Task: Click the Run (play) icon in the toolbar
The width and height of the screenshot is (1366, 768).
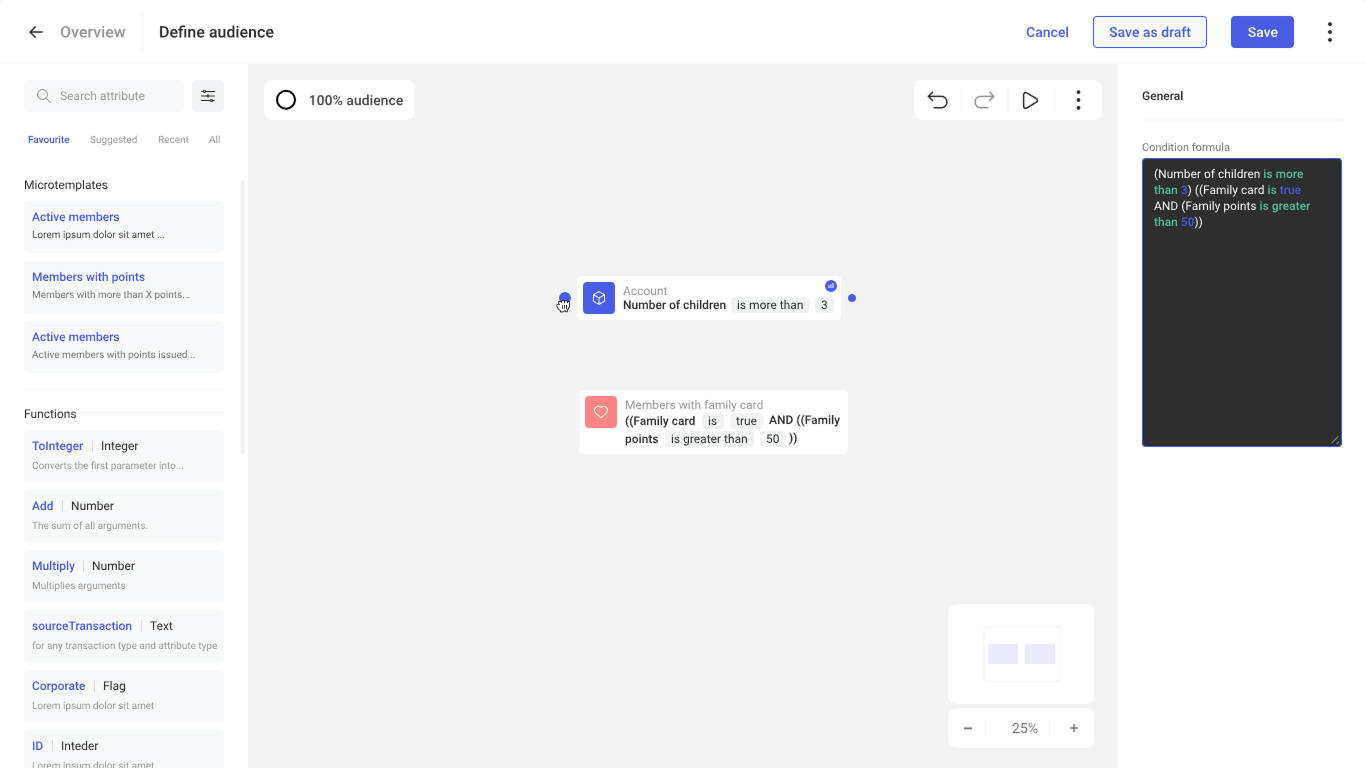Action: click(x=1031, y=100)
